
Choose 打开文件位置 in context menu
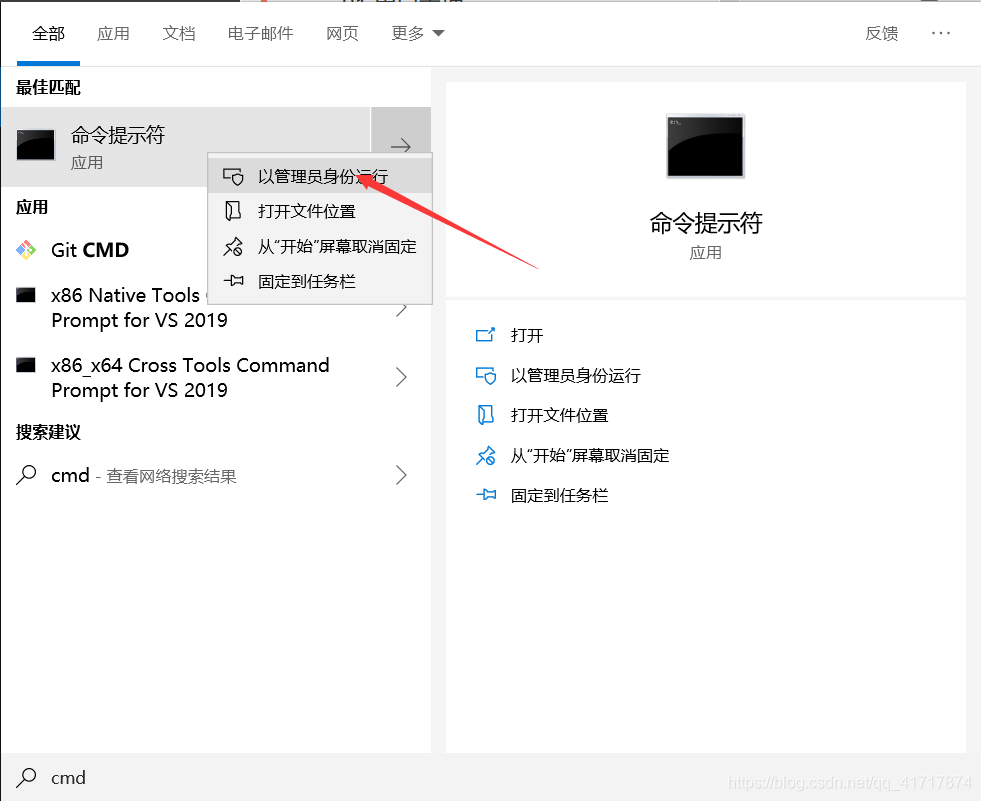(320, 212)
